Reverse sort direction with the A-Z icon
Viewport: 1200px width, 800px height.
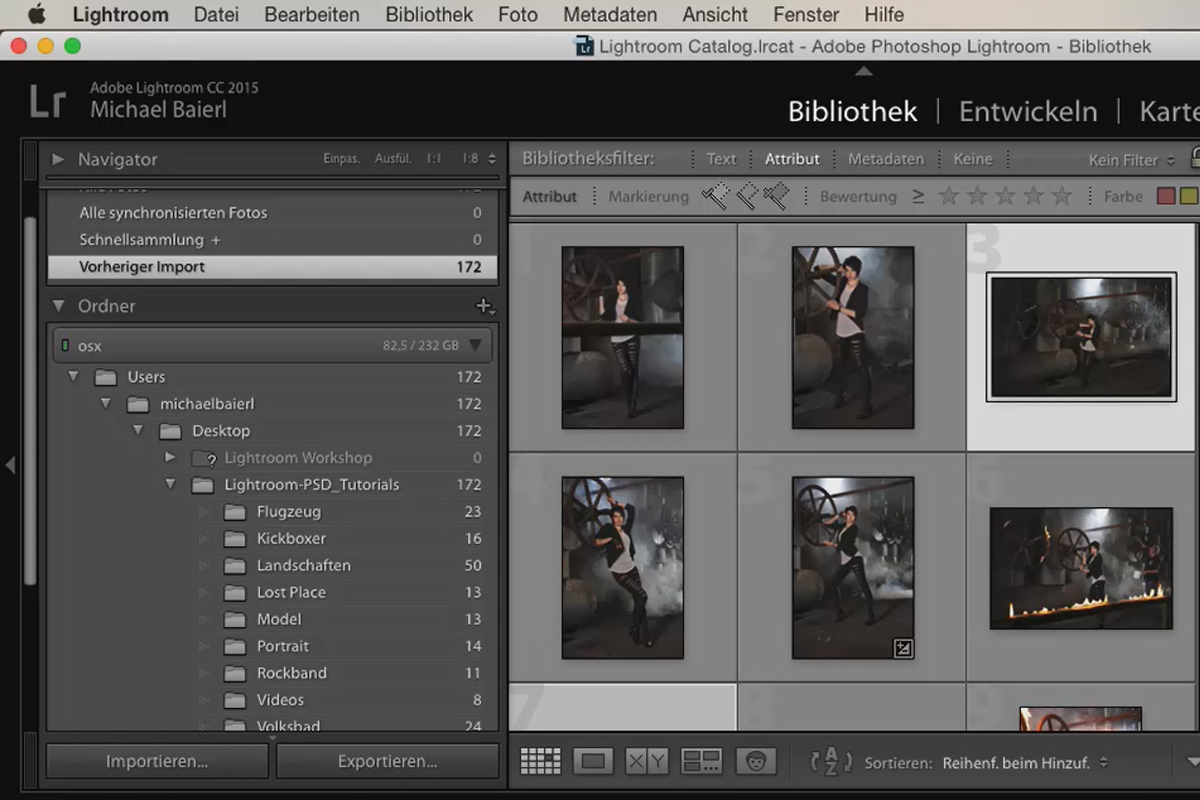831,762
